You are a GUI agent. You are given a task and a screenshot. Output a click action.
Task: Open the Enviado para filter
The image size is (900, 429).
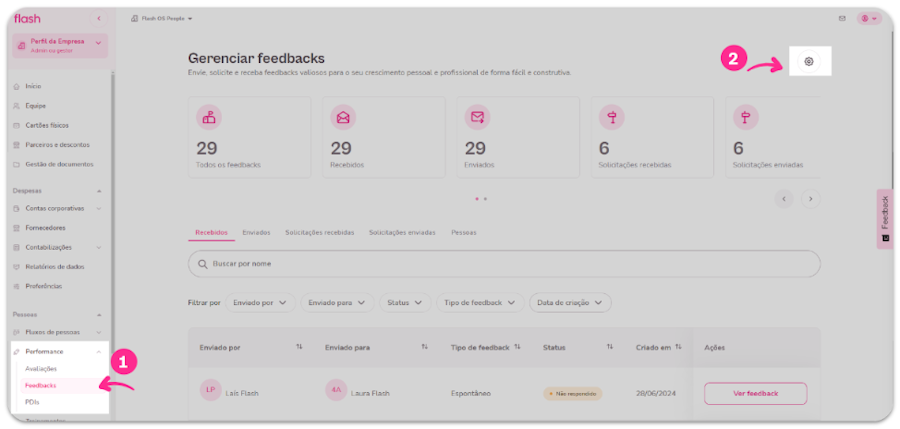tap(337, 303)
